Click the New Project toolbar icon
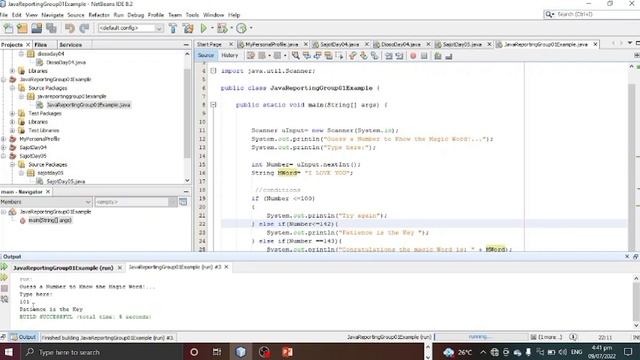The height and width of the screenshot is (360, 640). pos(22,28)
